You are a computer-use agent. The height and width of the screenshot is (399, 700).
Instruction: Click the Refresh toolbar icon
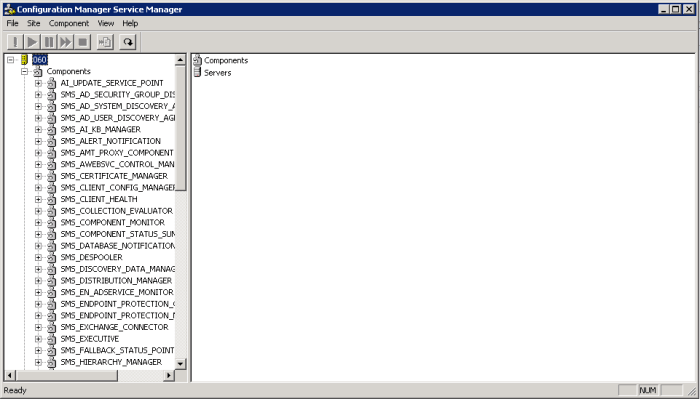tap(128, 42)
